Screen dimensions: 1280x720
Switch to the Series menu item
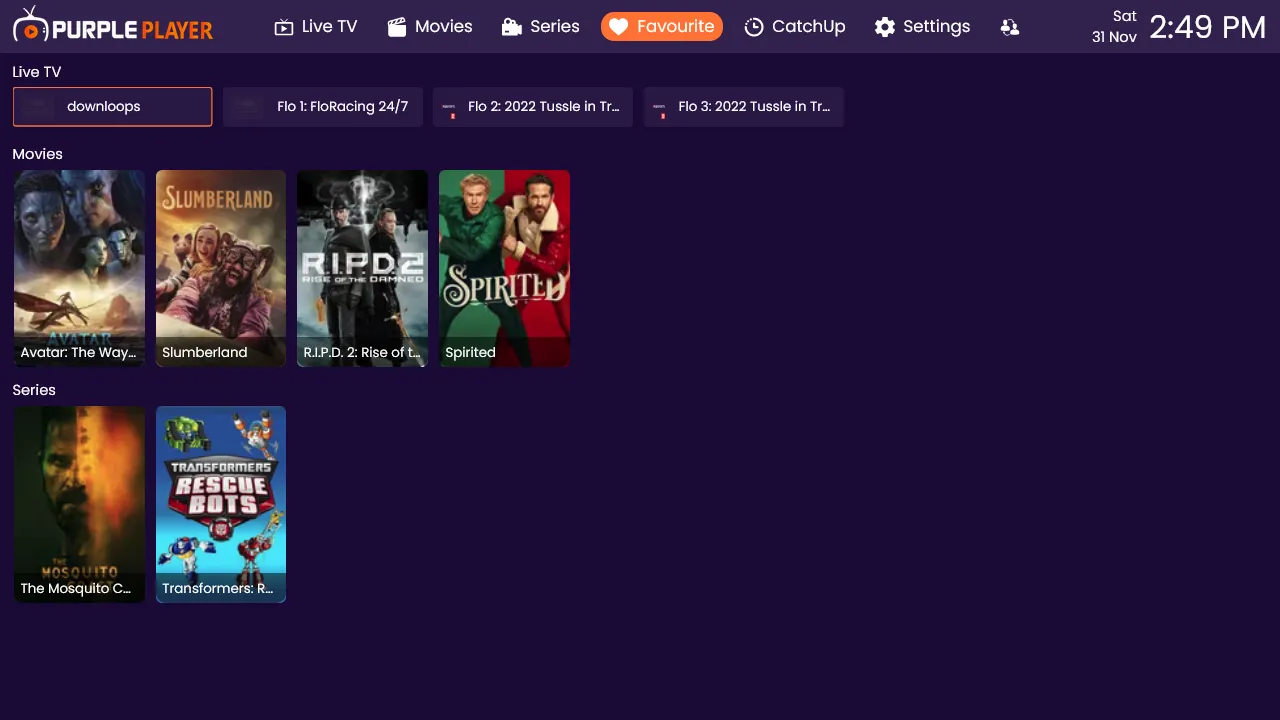pyautogui.click(x=541, y=27)
